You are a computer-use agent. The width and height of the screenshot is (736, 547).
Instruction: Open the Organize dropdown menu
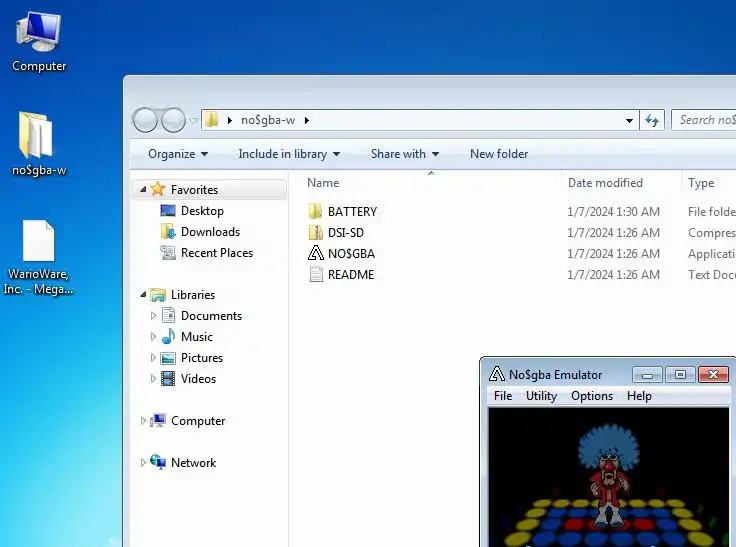point(178,154)
